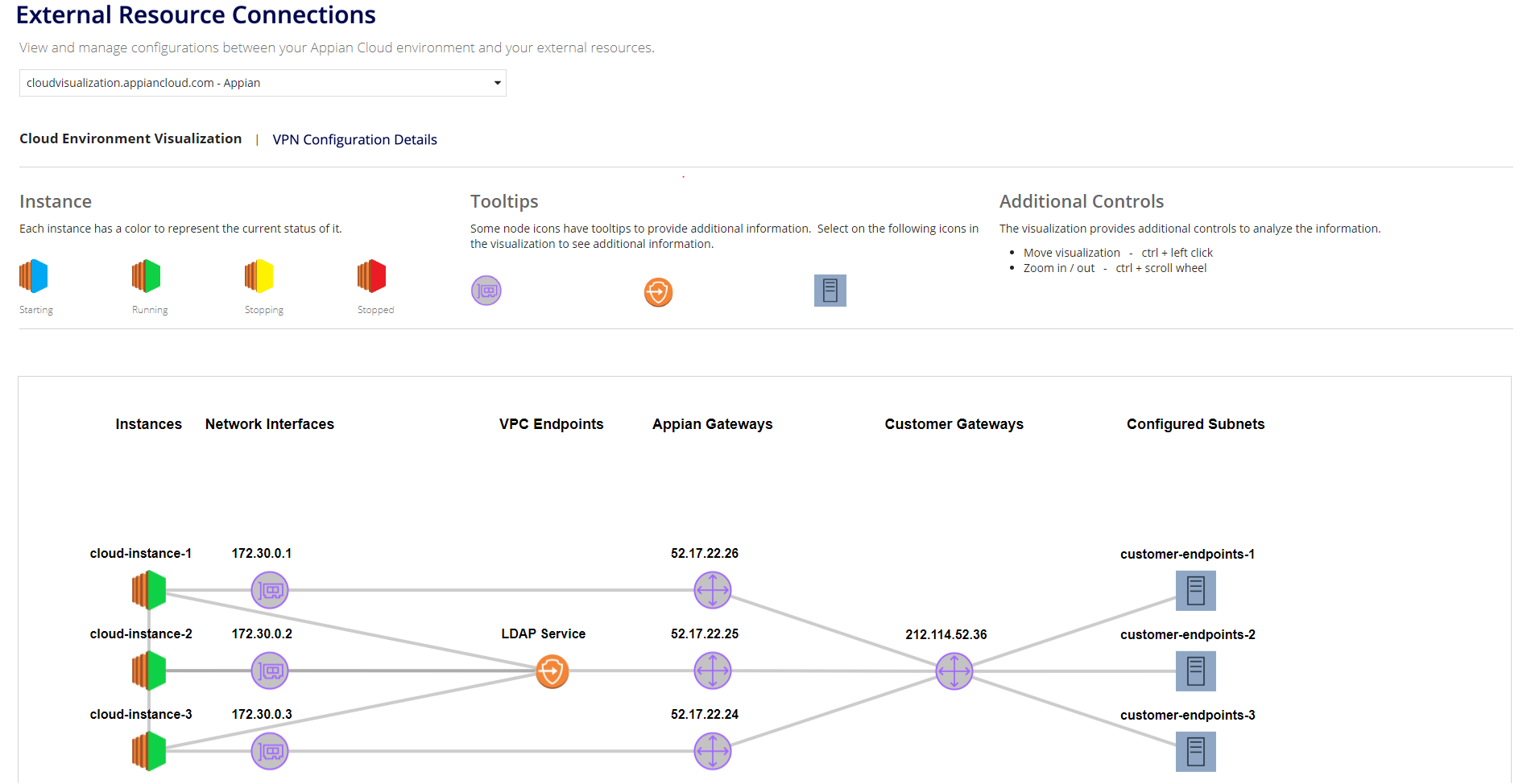The height and width of the screenshot is (784, 1527).
Task: Select network interface 172.30.0.2 node
Action: click(x=270, y=671)
